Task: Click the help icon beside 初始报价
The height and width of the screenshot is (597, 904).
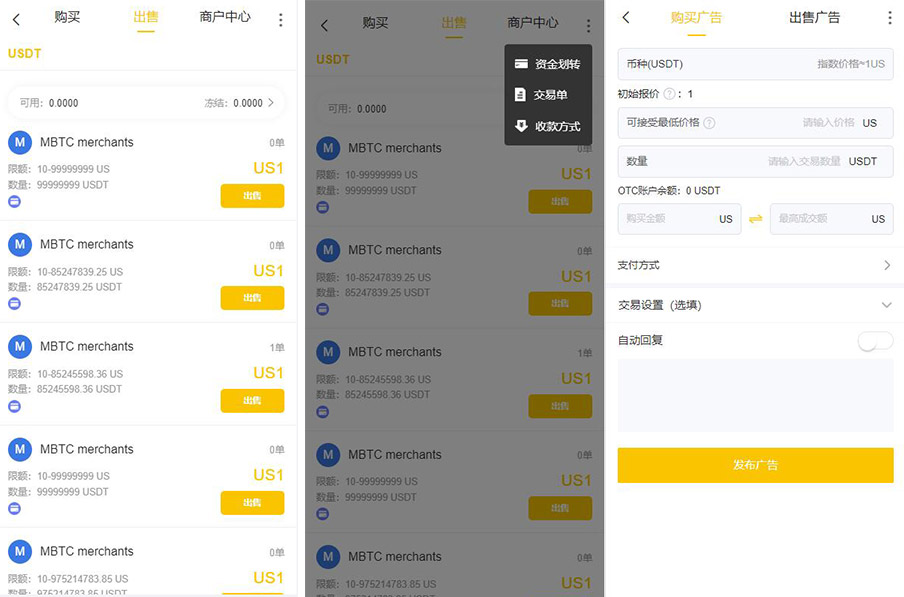Action: [x=669, y=94]
